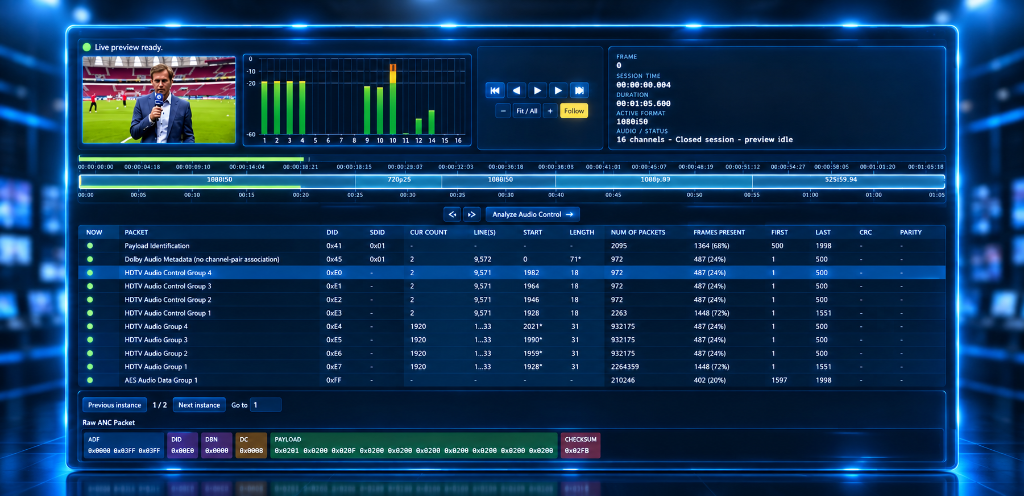The height and width of the screenshot is (496, 1024).
Task: Select the 720p25 format segment in timeline
Action: [x=398, y=181]
